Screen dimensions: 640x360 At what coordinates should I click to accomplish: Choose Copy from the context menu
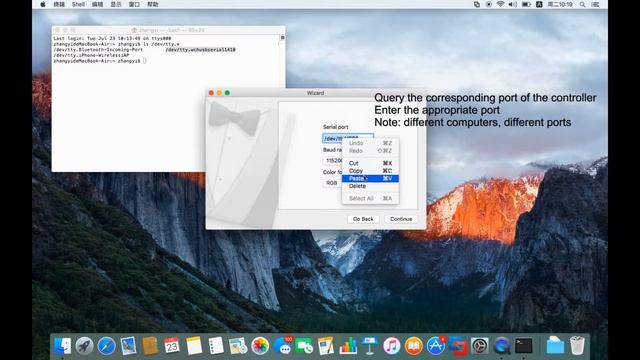click(370, 171)
